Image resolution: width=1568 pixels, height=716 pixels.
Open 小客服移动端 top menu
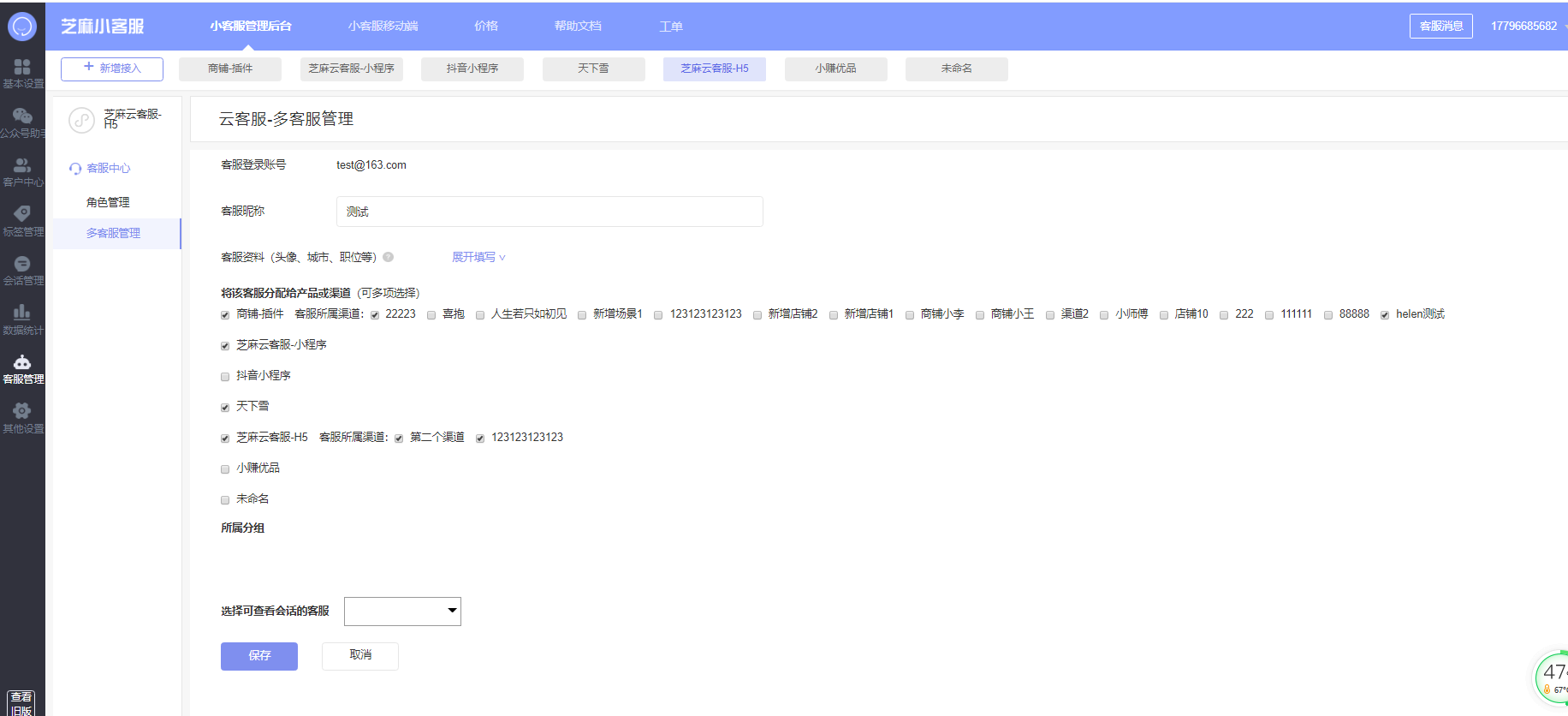pos(383,27)
